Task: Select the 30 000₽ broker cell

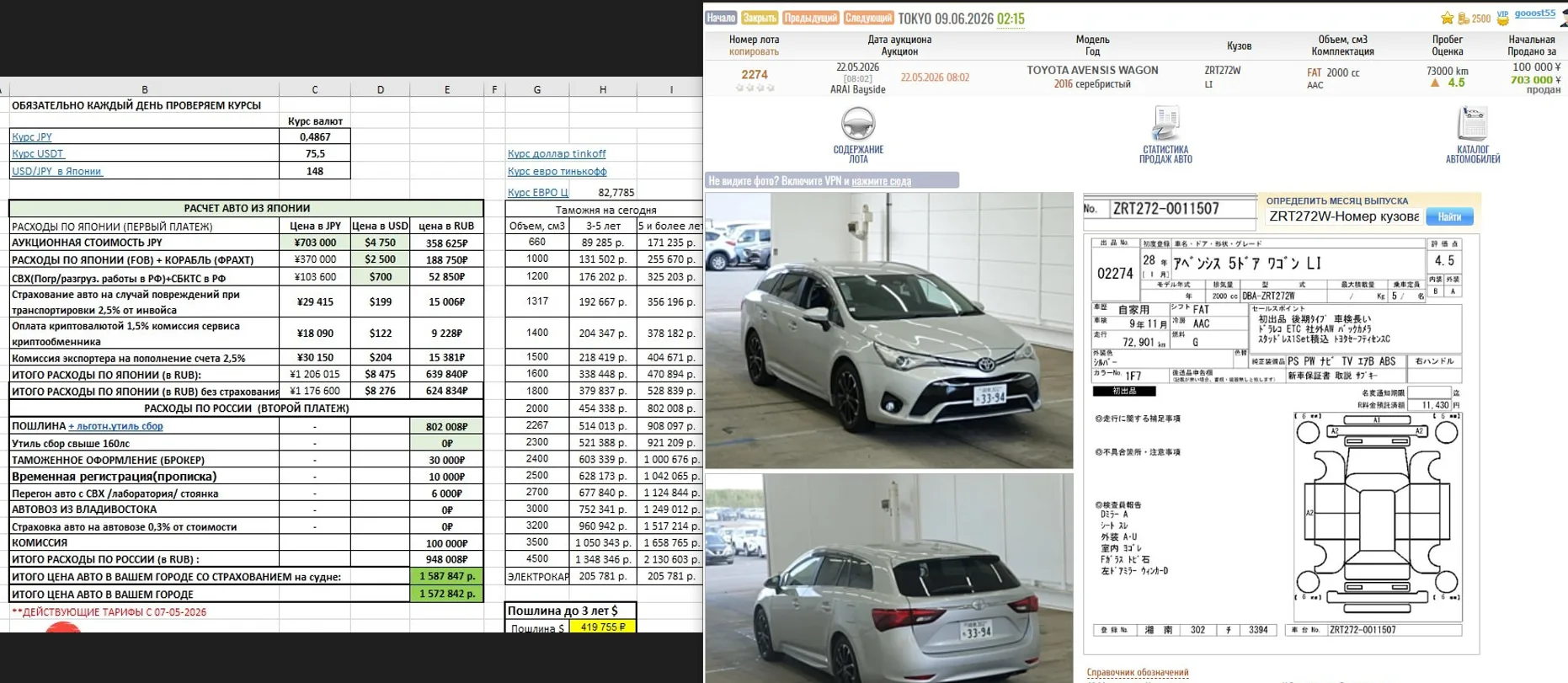Action: pos(447,460)
